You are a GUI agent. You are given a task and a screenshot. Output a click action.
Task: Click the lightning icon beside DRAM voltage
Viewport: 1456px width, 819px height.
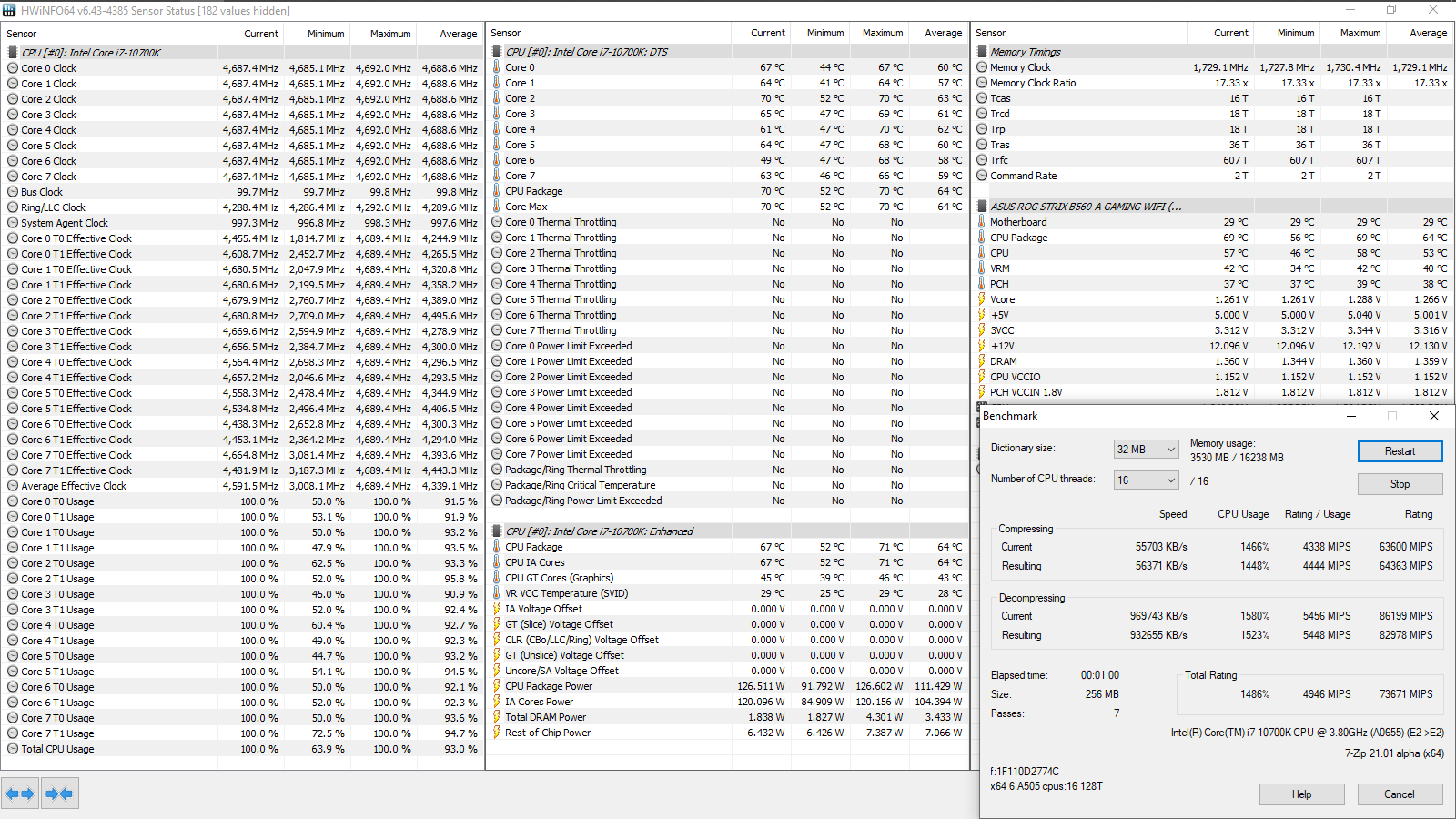(982, 361)
